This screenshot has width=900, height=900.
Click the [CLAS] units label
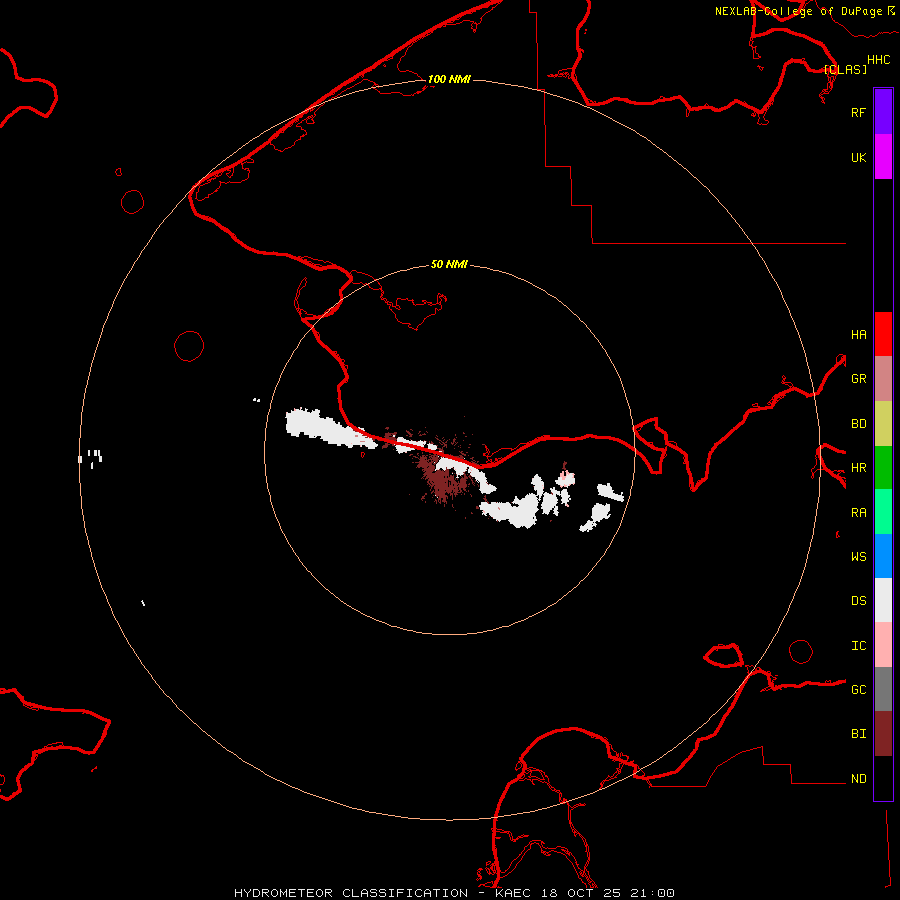pos(845,69)
